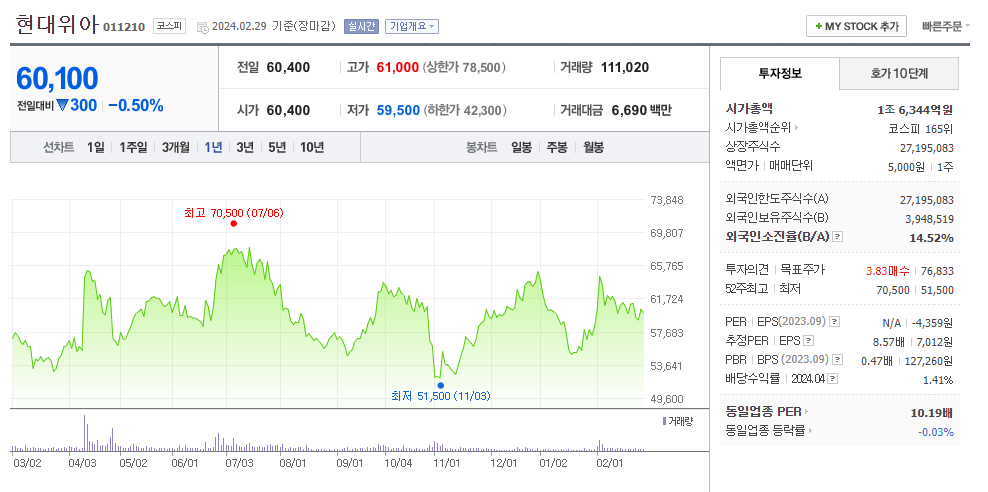This screenshot has width=988, height=492.
Task: Select 3년 line chart period
Action: click(245, 147)
